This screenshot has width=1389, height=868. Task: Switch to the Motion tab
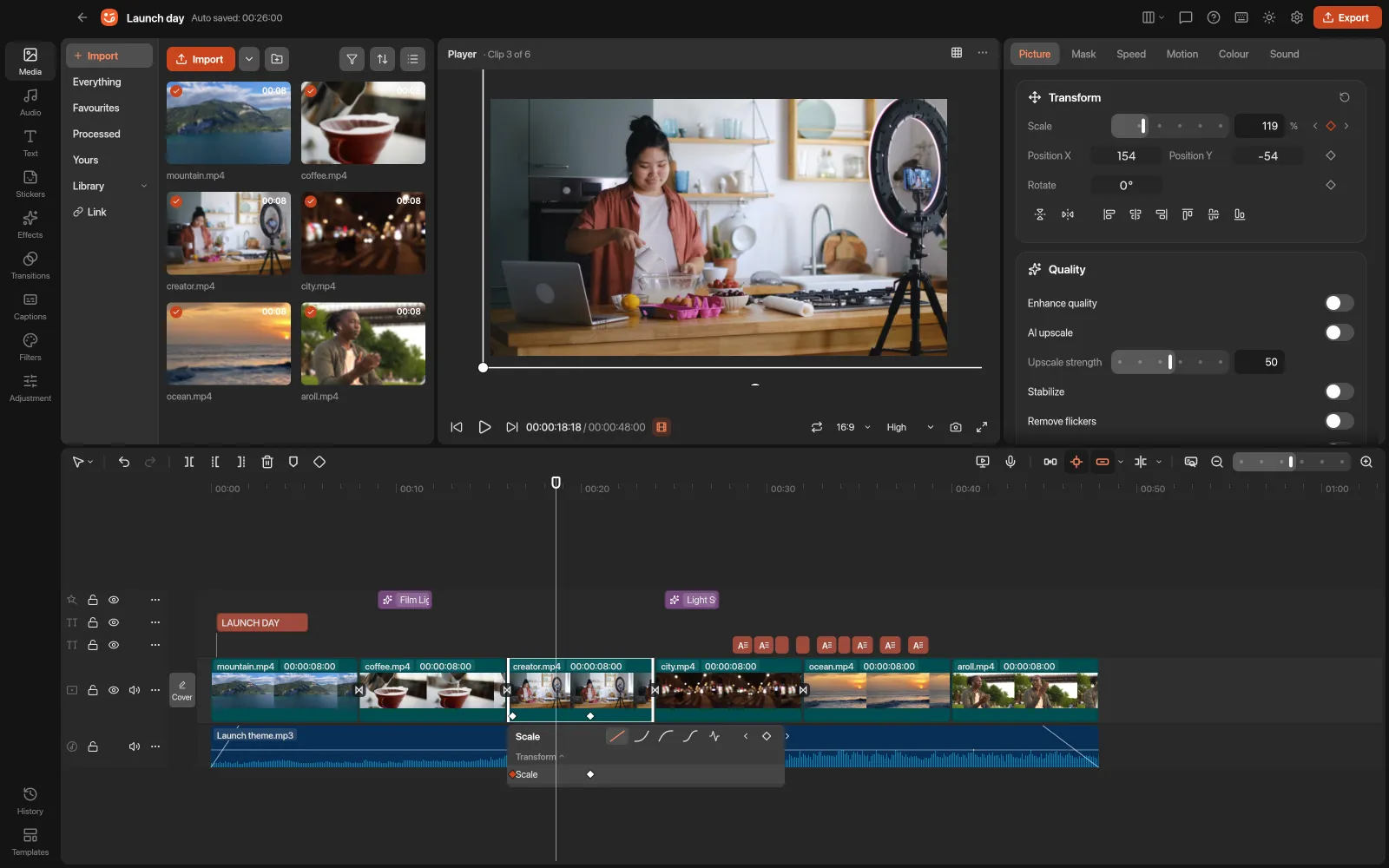click(x=1182, y=54)
